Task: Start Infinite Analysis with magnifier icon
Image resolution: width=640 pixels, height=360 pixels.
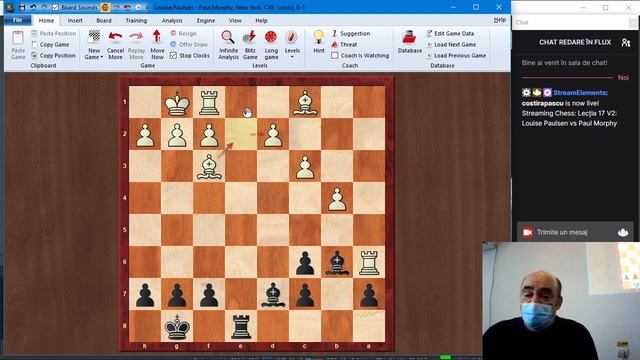Action: (228, 37)
